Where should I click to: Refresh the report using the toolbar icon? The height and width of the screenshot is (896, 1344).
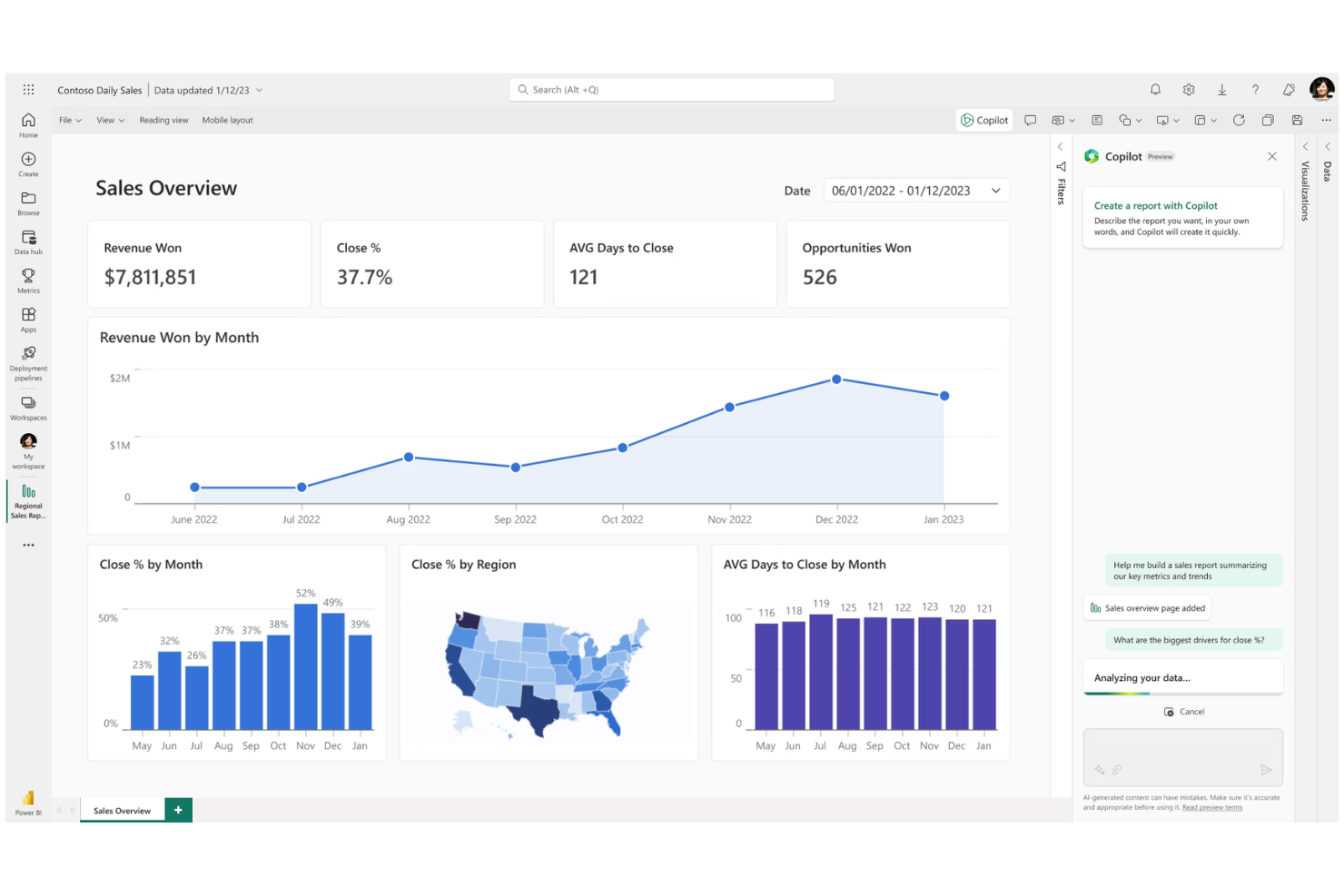pos(1239,119)
